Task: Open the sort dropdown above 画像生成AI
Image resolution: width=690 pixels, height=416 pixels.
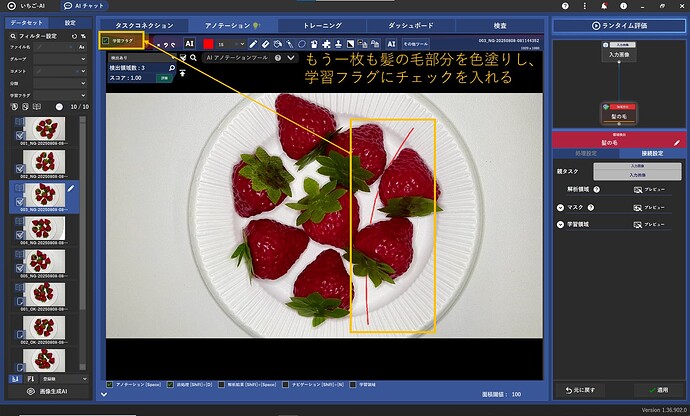Action: (x=64, y=379)
